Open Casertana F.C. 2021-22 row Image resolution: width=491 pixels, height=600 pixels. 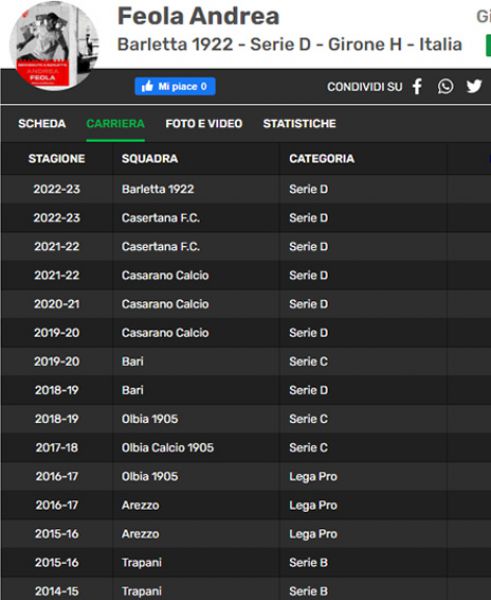click(245, 246)
